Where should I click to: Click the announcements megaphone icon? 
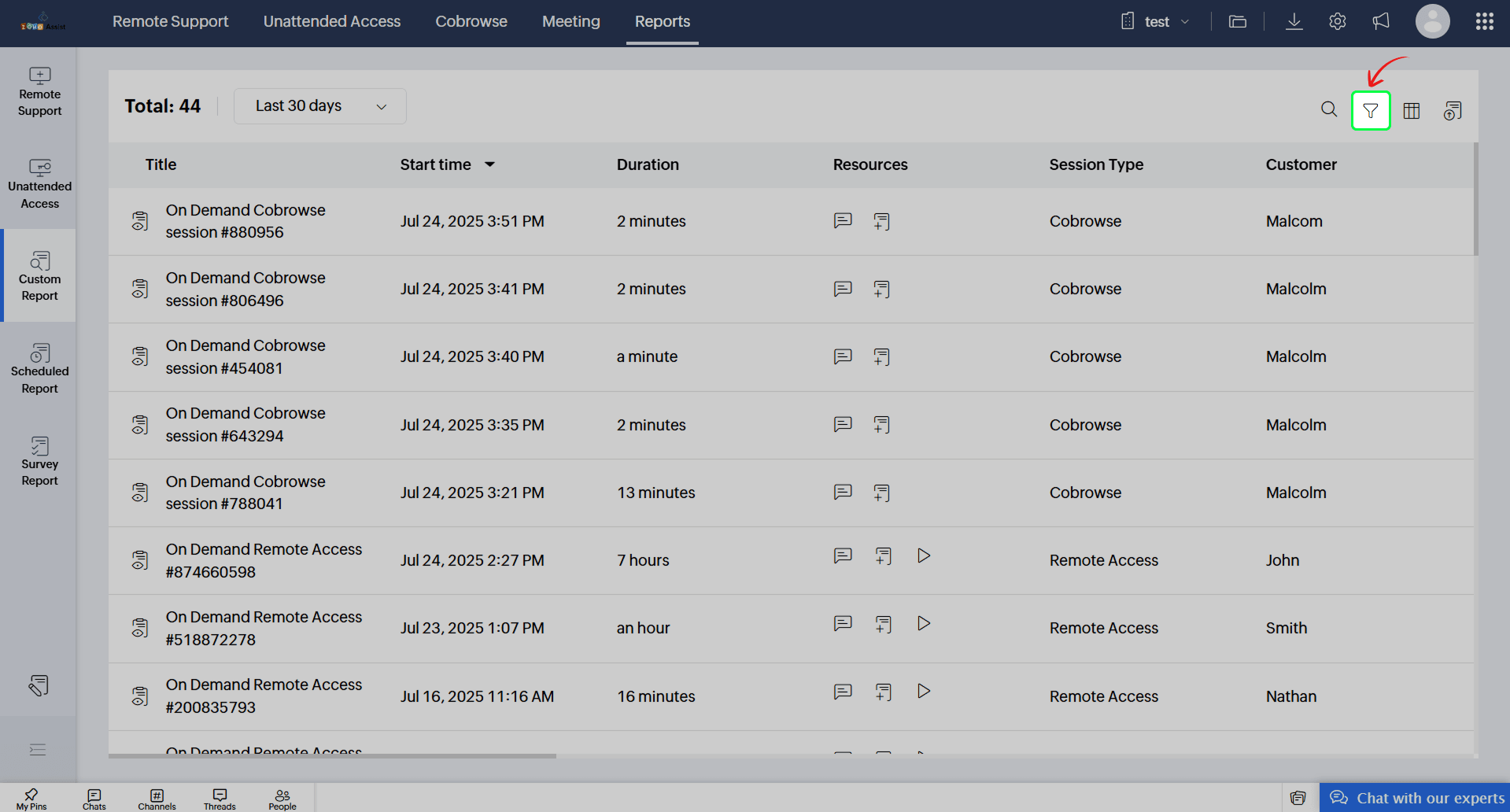[1381, 21]
